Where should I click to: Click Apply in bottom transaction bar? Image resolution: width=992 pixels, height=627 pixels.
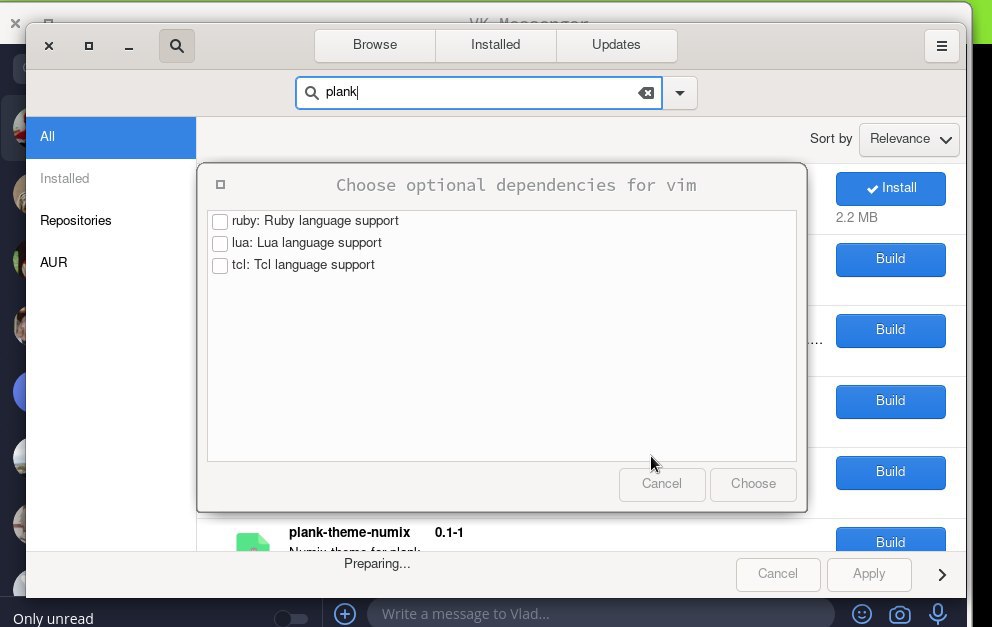869,574
